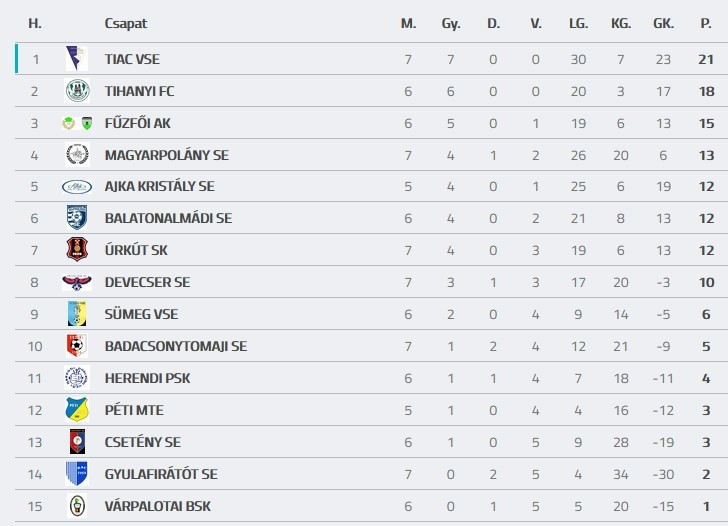Click the H. position column header

[x=35, y=23]
